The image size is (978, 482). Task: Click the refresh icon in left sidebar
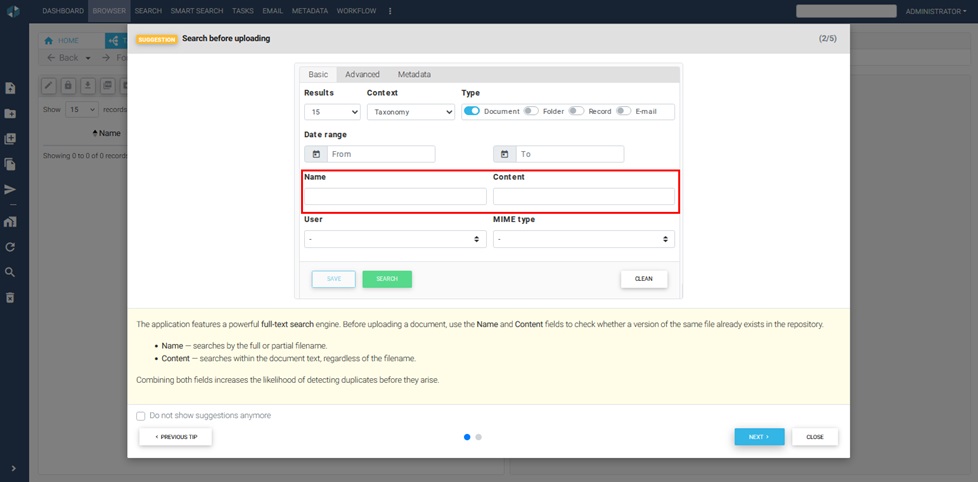pyautogui.click(x=10, y=247)
